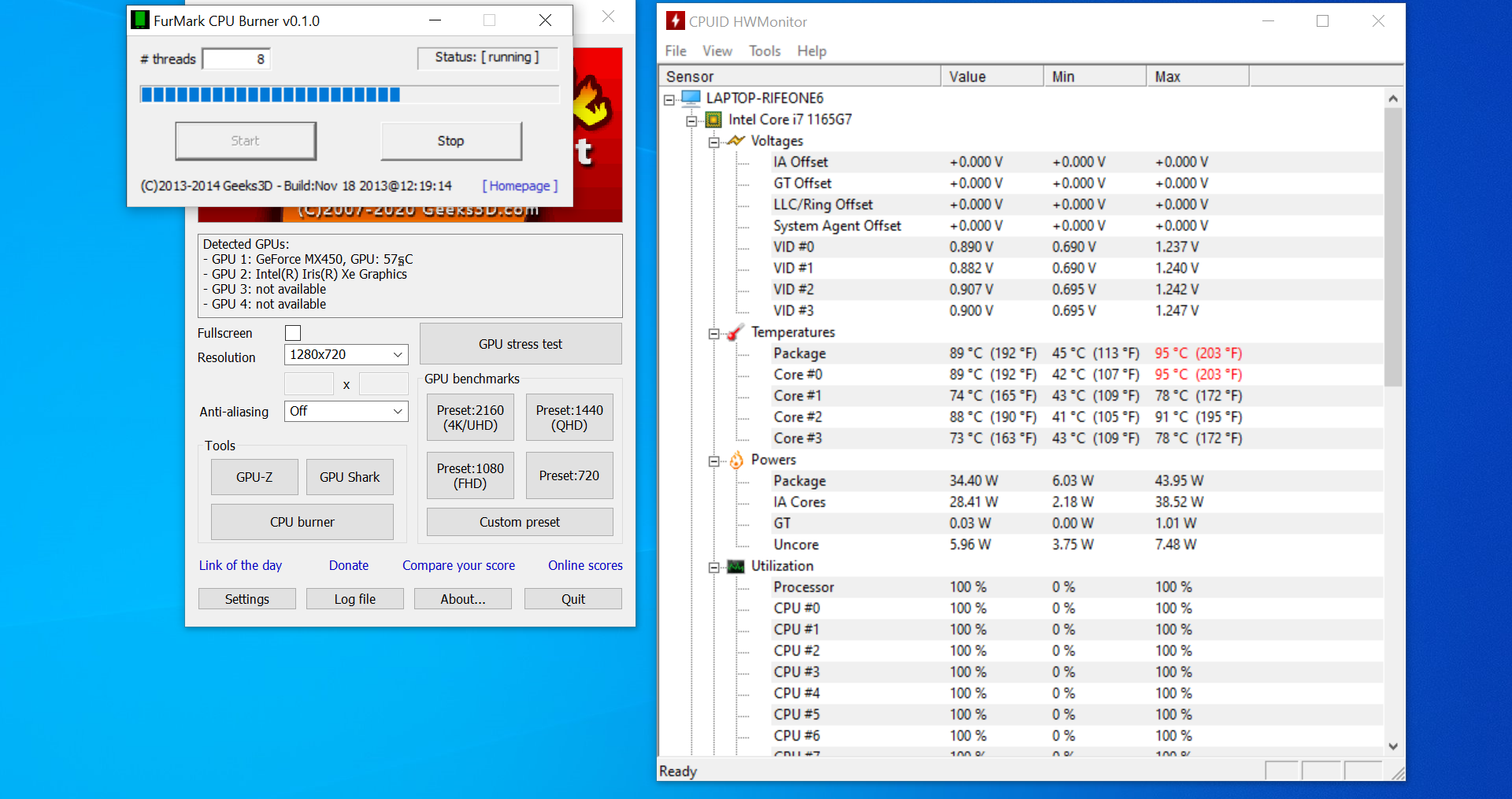This screenshot has height=799, width=1512.
Task: Click the scrollbar up arrow in HWMonitor
Action: click(1393, 98)
